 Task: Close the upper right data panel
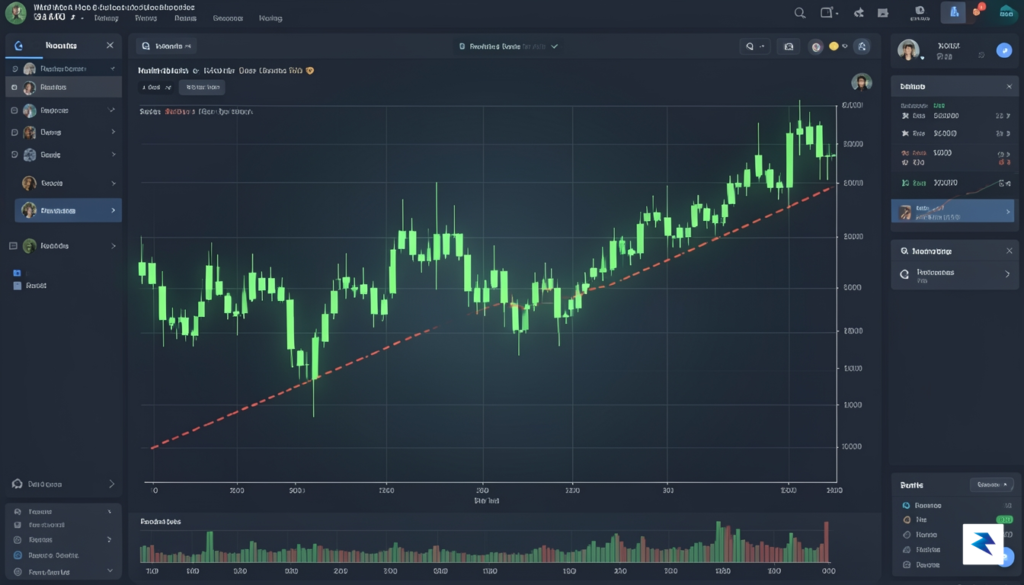pyautogui.click(x=1009, y=86)
